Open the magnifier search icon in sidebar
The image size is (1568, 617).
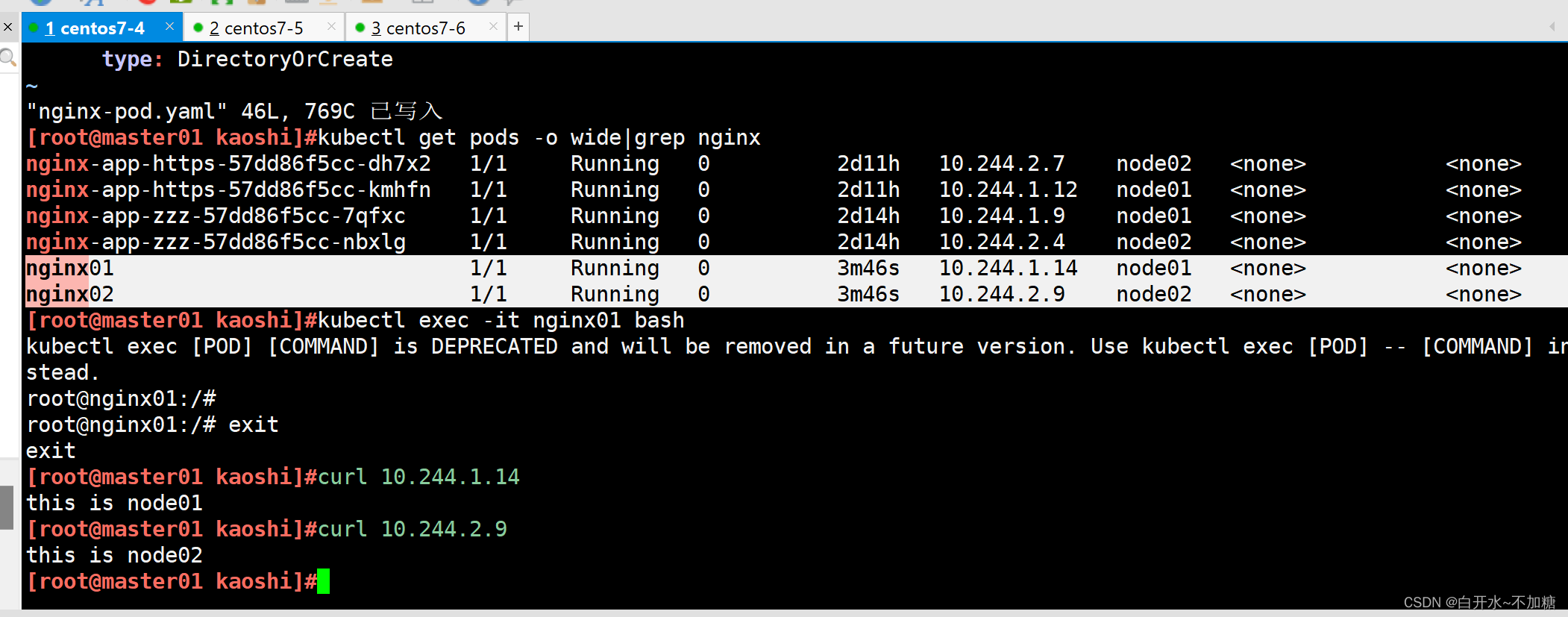tap(7, 57)
